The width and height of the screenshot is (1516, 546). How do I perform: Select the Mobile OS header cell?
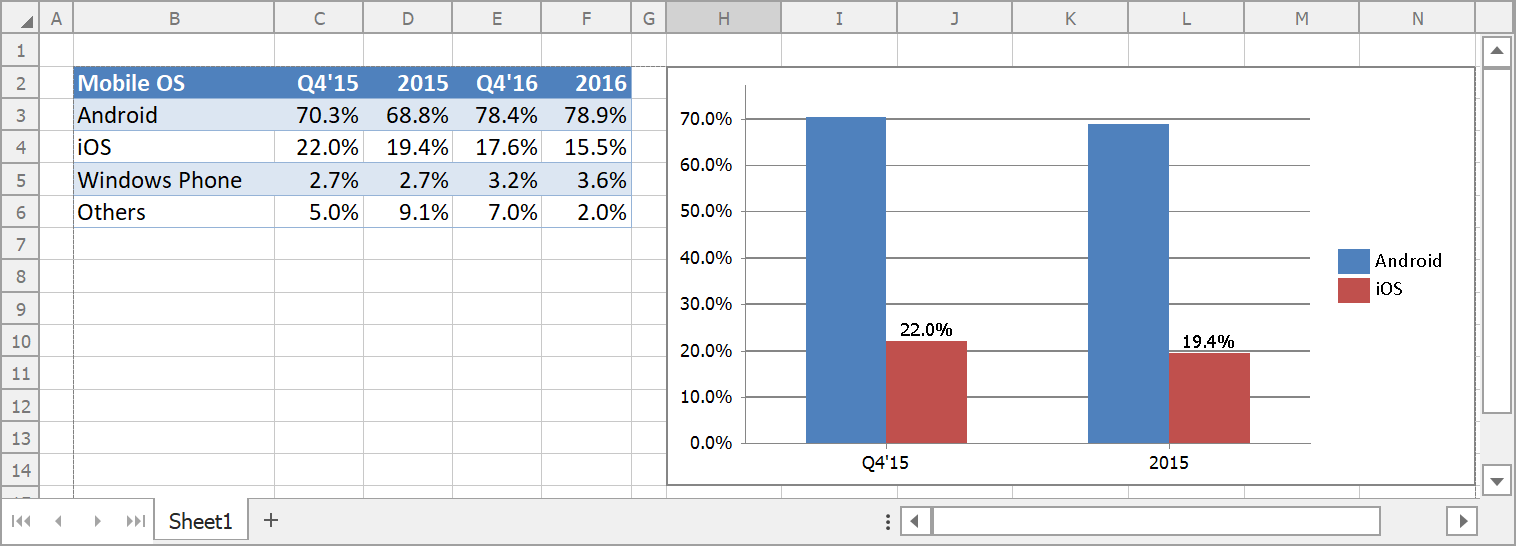tap(173, 83)
